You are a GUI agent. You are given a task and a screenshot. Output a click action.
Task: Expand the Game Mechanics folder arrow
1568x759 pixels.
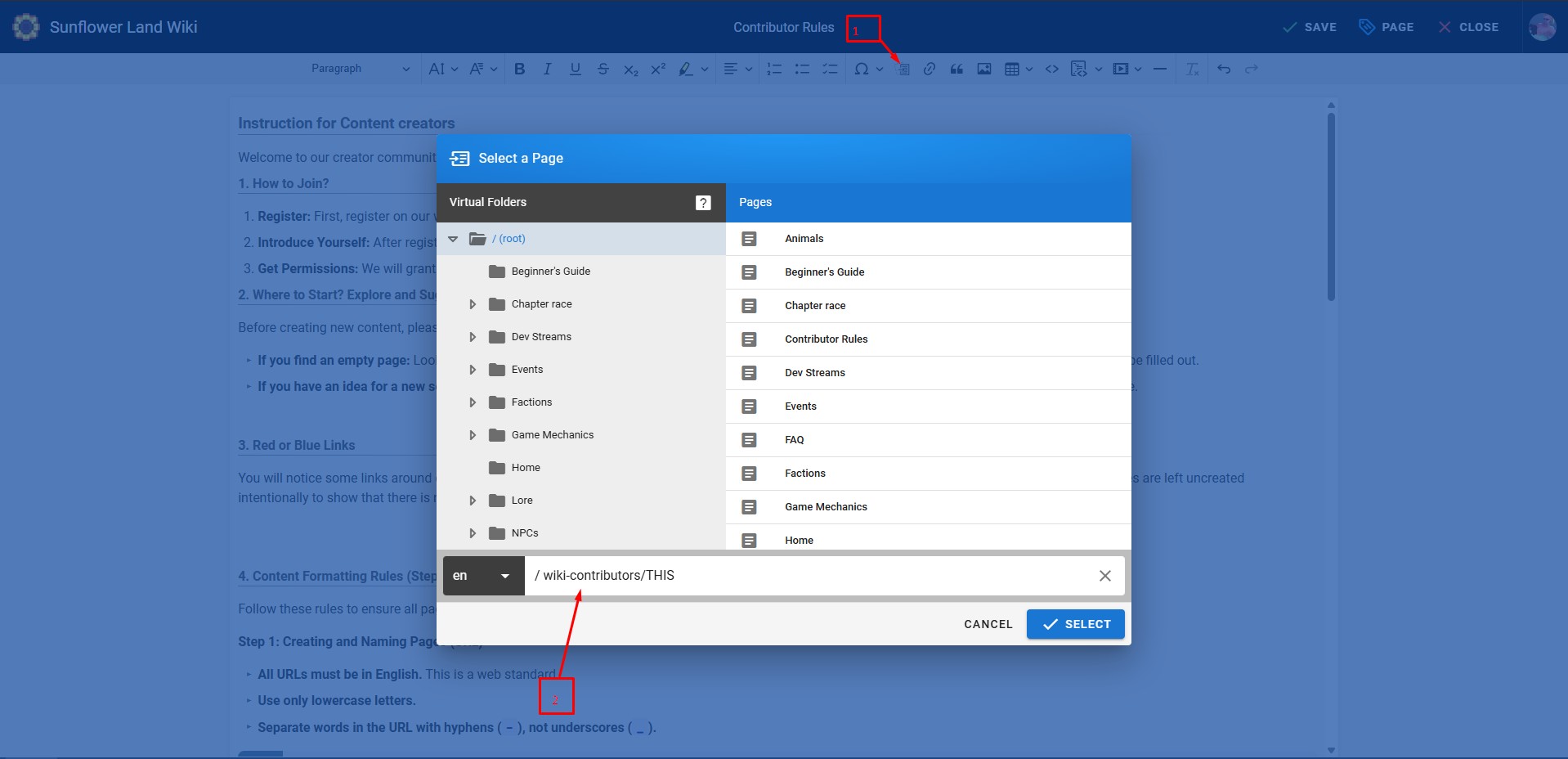pyautogui.click(x=473, y=435)
